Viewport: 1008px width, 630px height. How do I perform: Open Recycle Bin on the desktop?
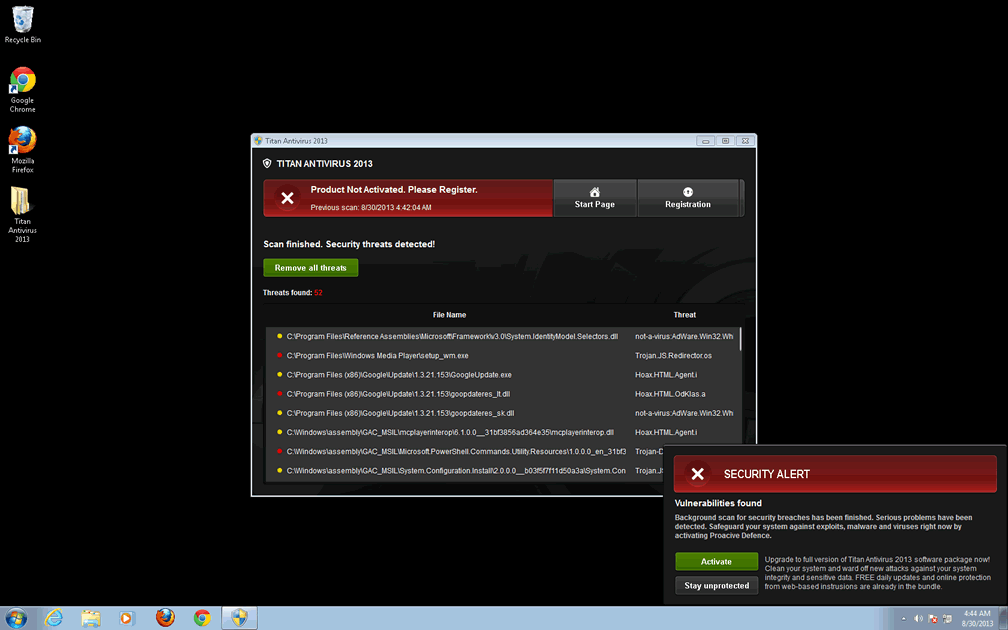click(22, 24)
